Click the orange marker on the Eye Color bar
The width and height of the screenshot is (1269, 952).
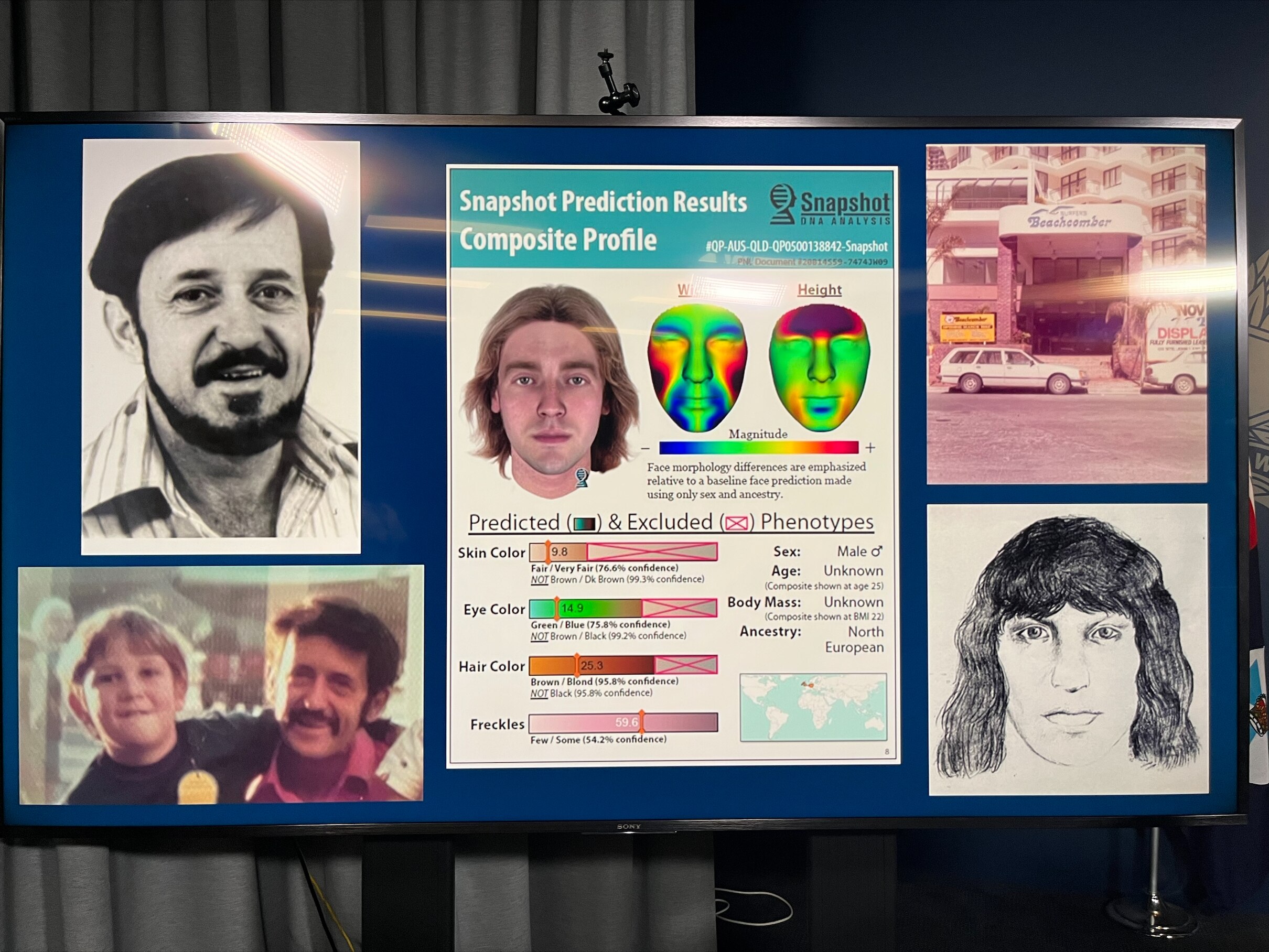(x=555, y=609)
